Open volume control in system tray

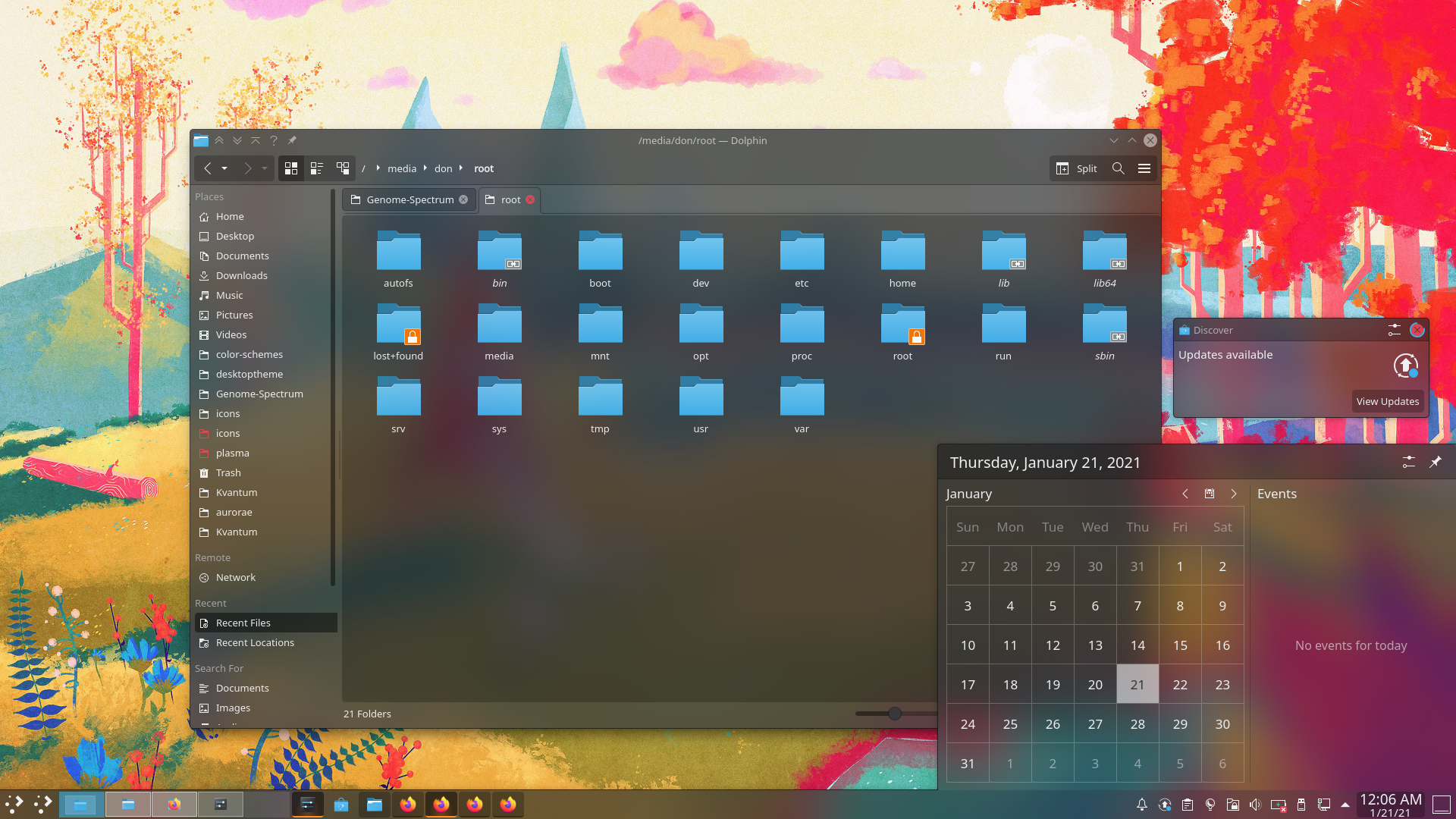(1256, 805)
